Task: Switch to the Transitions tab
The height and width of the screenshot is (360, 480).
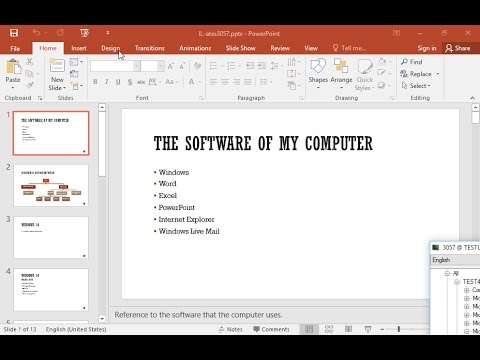Action: tap(149, 48)
